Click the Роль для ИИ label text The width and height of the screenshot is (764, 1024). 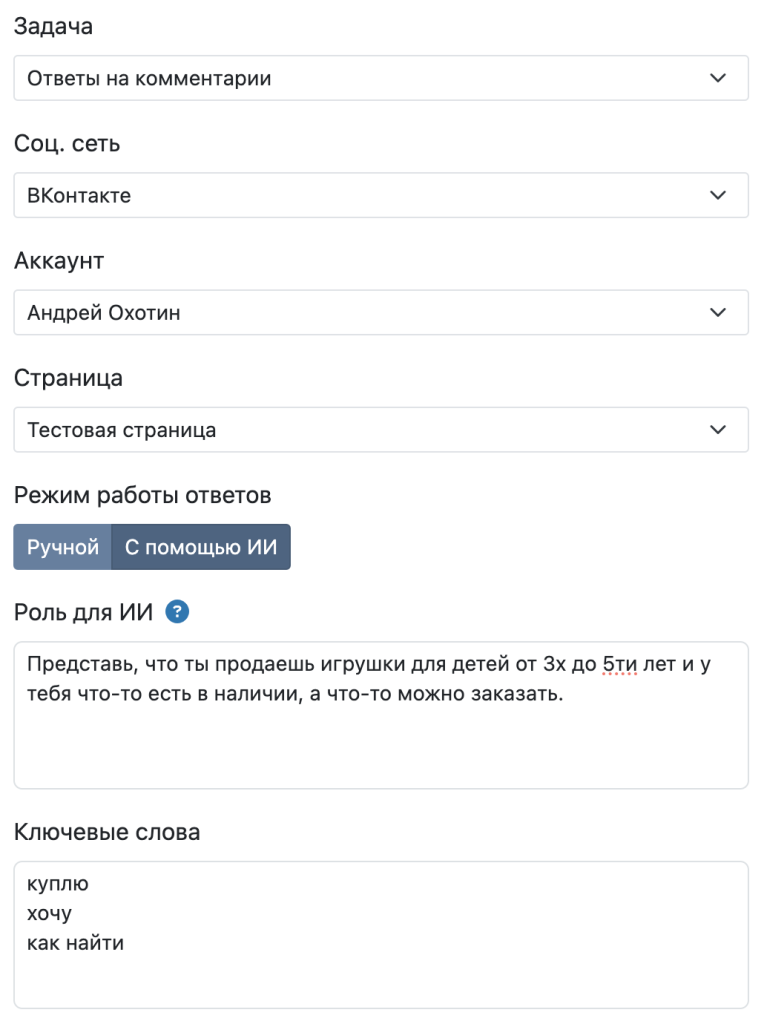(84, 613)
